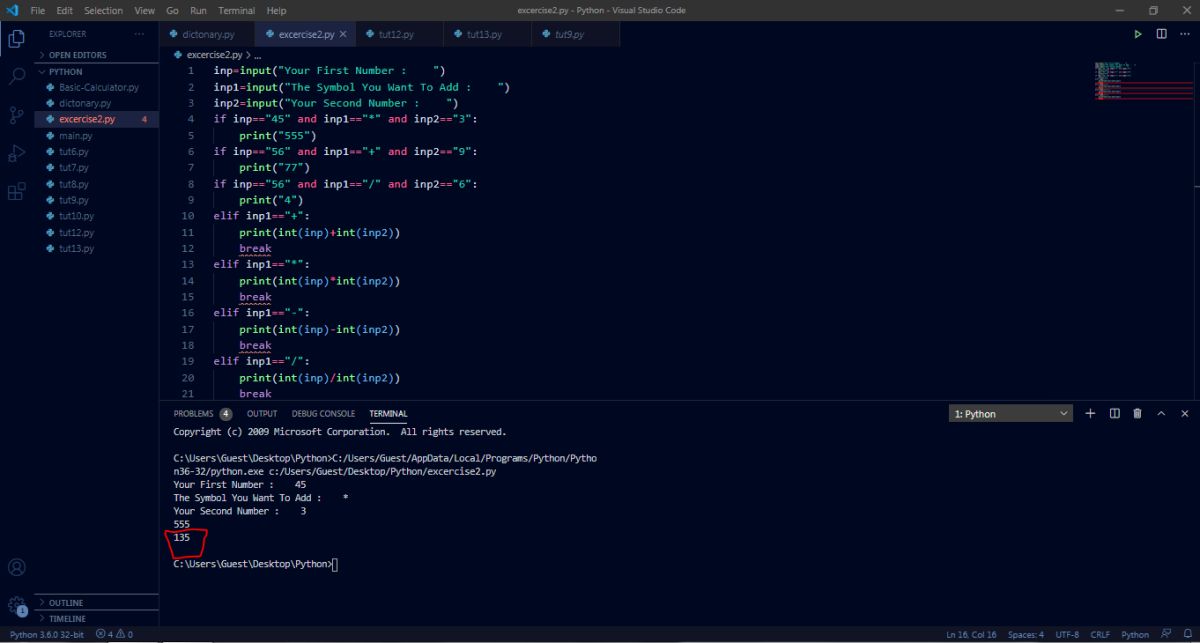
Task: Kill terminal with trash icon
Action: tap(1137, 413)
